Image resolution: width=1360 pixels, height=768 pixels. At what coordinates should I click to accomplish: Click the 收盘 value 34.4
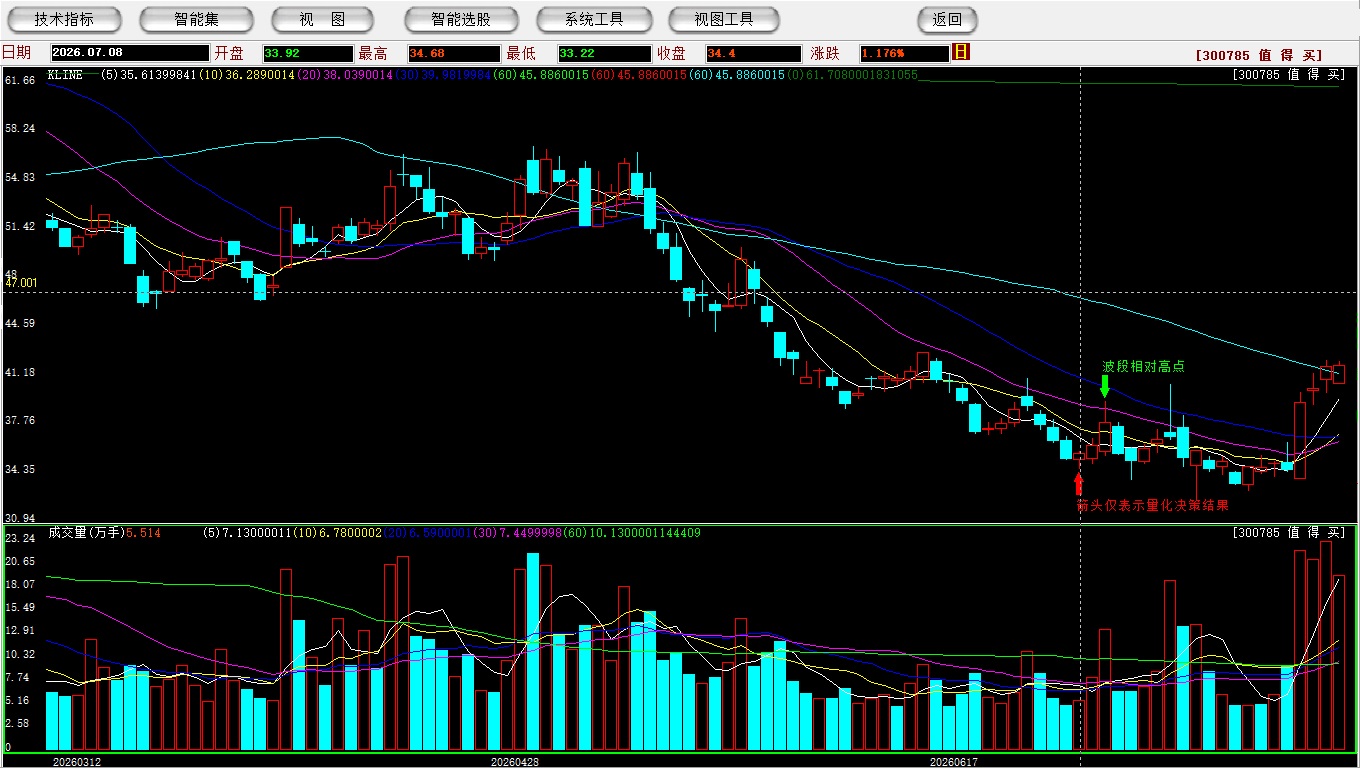tap(752, 53)
